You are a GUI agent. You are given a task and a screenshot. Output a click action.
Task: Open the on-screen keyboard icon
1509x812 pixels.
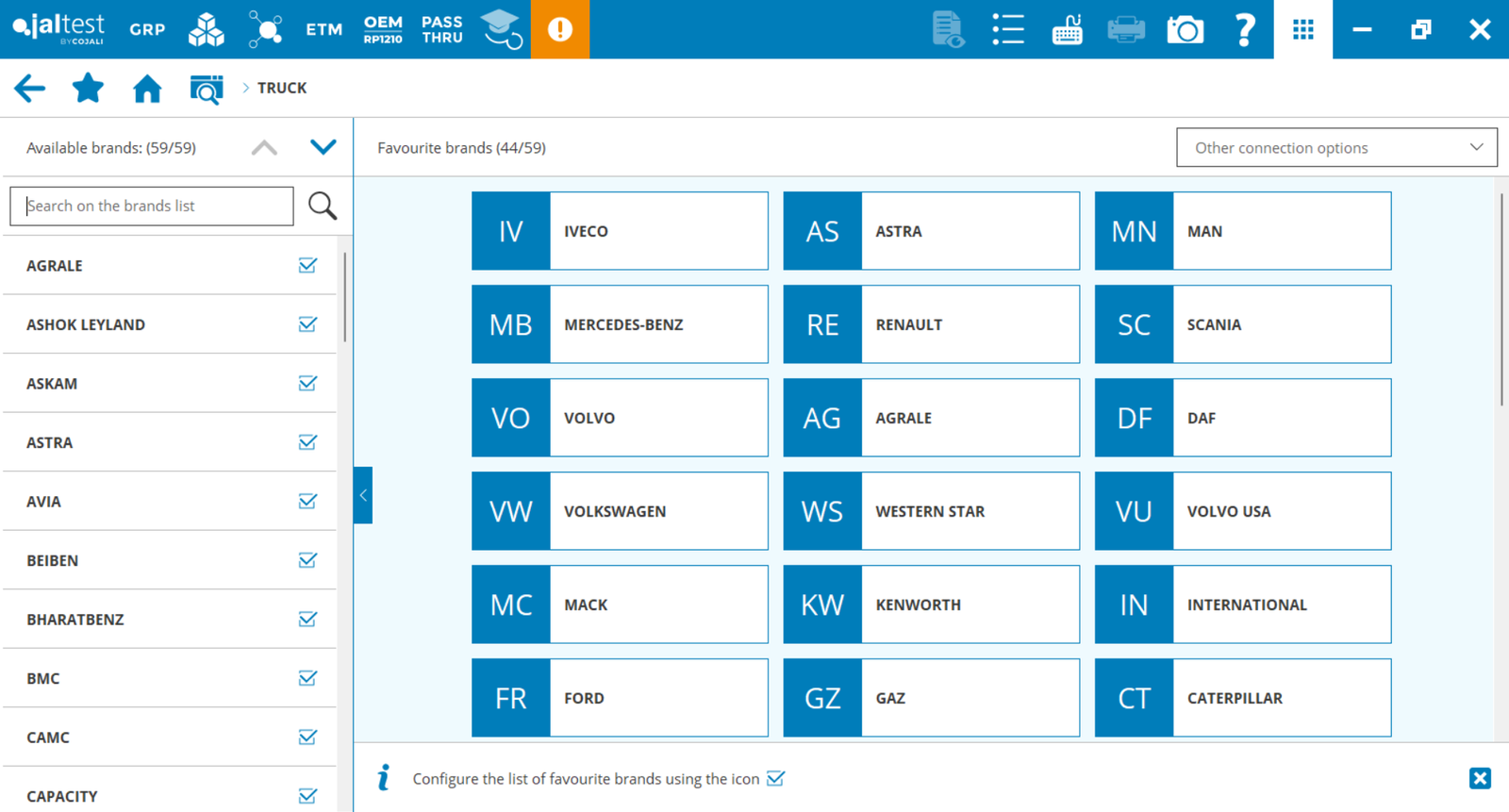coord(1067,29)
